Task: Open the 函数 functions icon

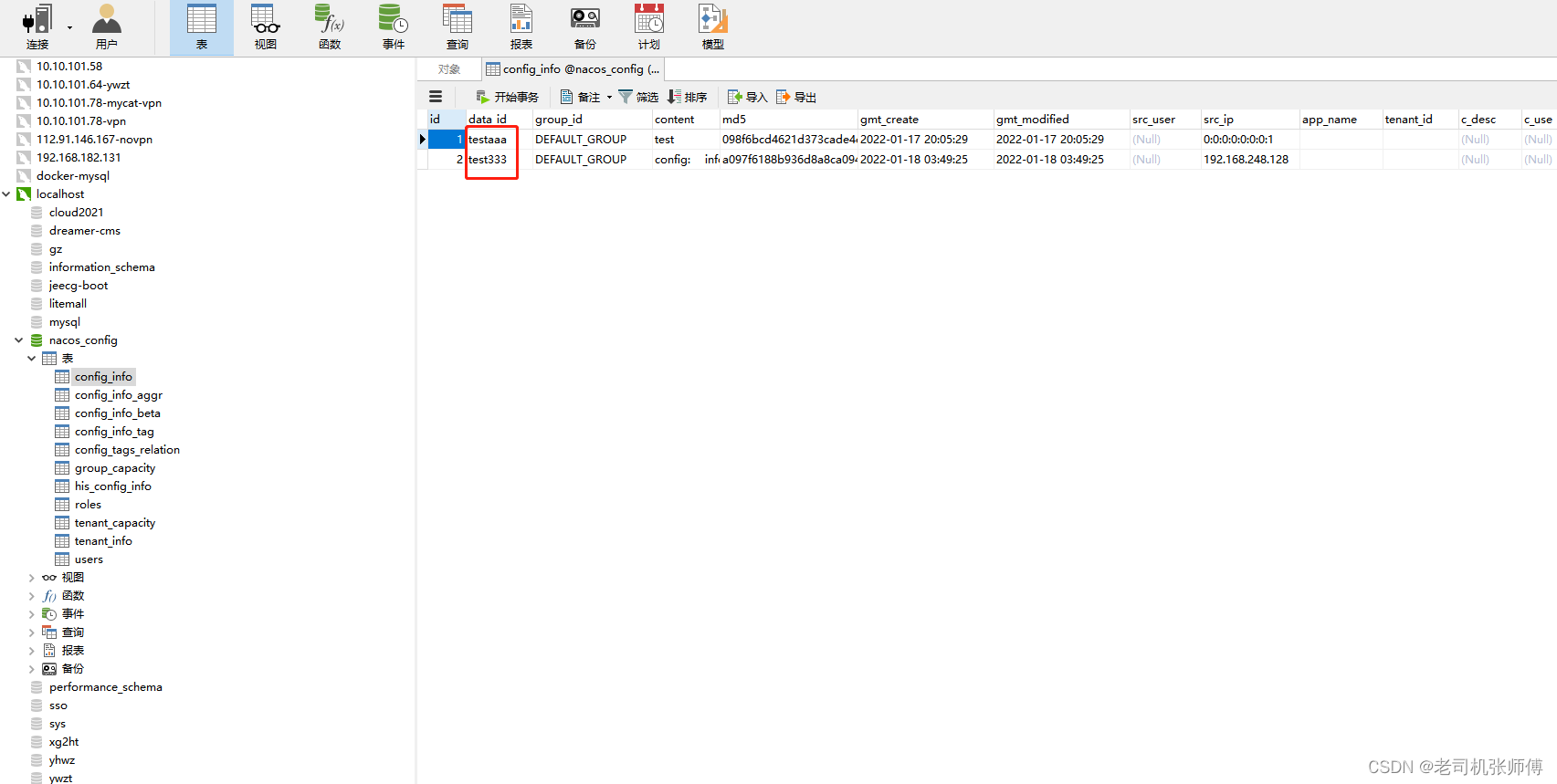Action: [x=330, y=27]
